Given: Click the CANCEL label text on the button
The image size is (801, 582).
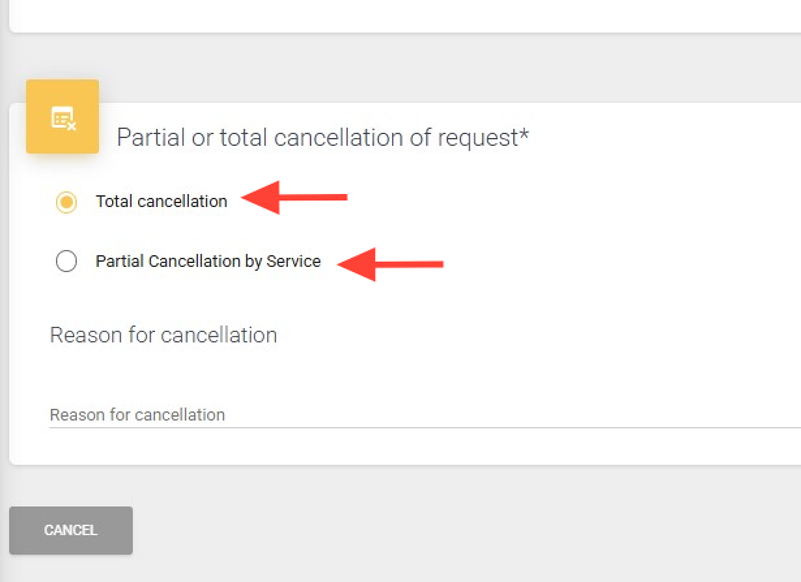Looking at the screenshot, I should [71, 530].
